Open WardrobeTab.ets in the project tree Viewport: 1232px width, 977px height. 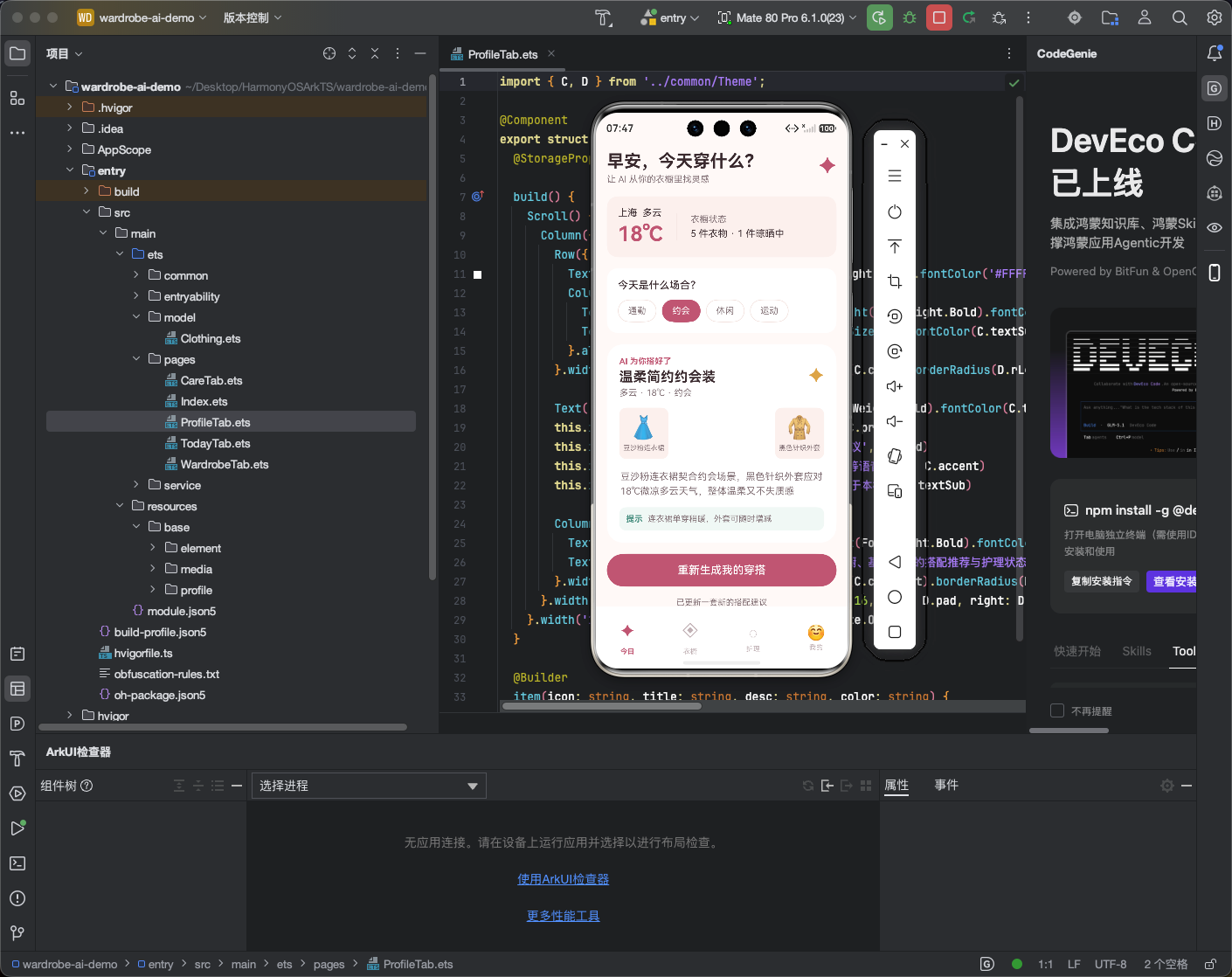225,464
